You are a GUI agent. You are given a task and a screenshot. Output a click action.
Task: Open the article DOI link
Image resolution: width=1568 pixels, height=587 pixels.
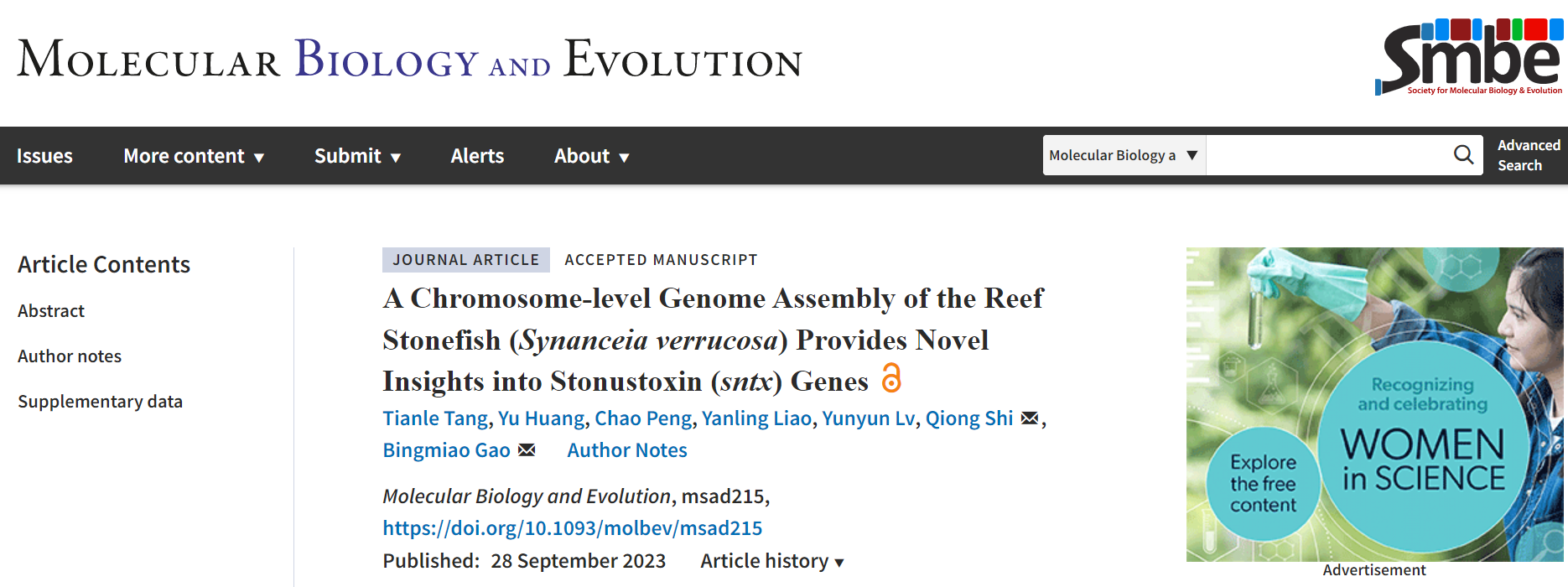coord(572,528)
